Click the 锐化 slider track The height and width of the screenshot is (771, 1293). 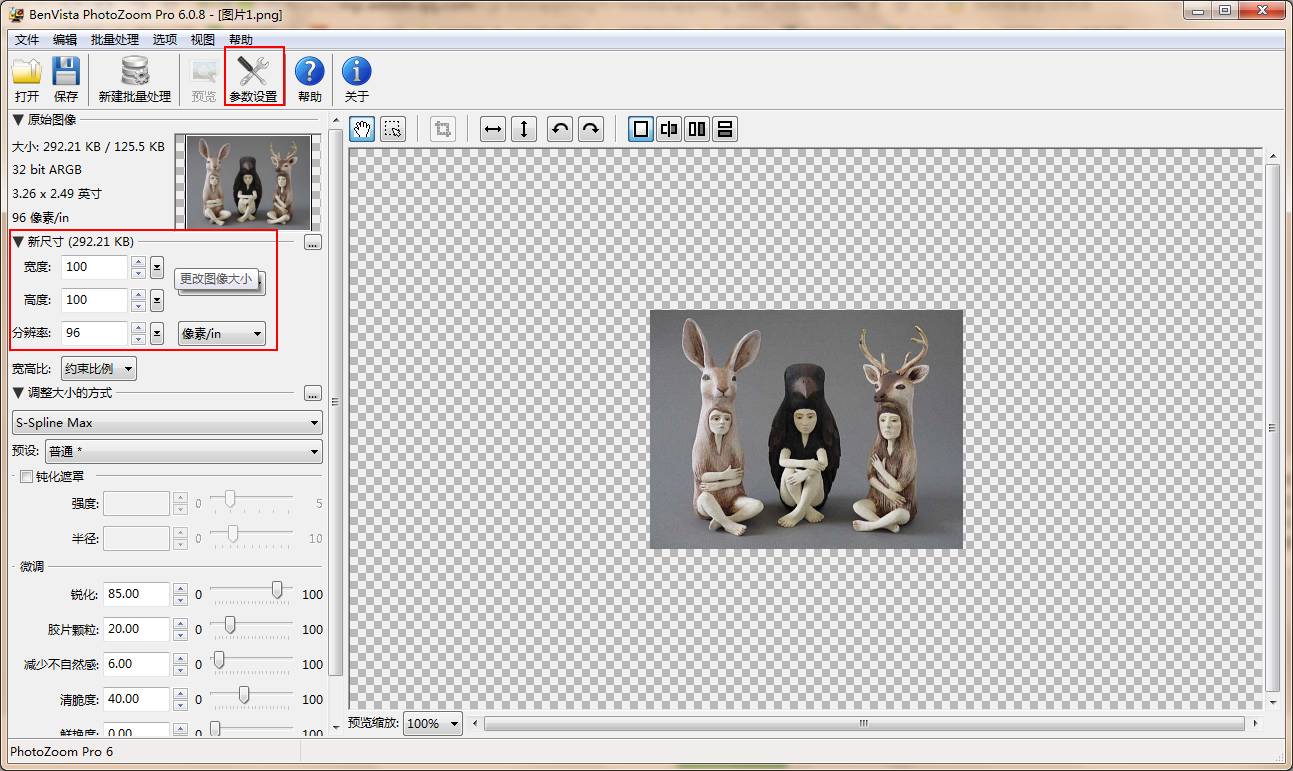251,593
